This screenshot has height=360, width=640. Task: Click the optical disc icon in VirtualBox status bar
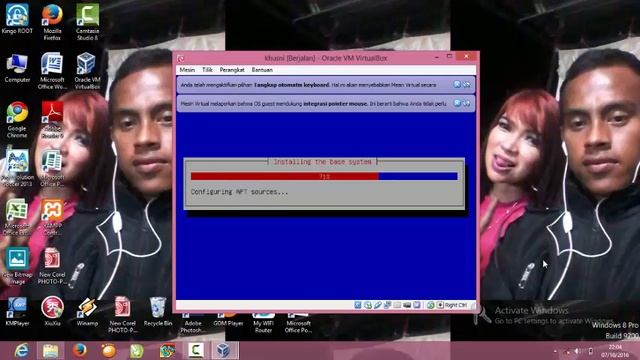coord(368,305)
